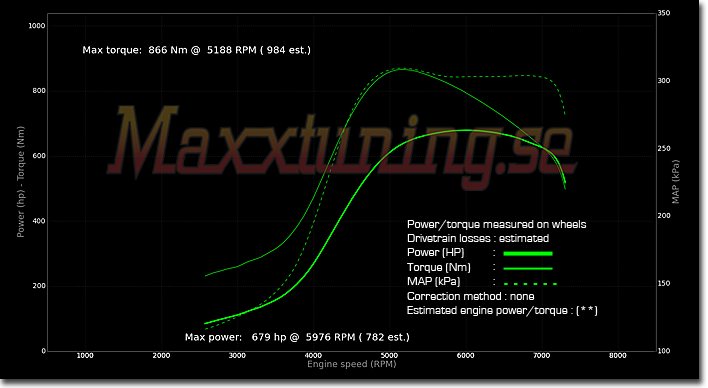Click the 350 tick label on MAP axis
This screenshot has width=708, height=388.
point(664,14)
